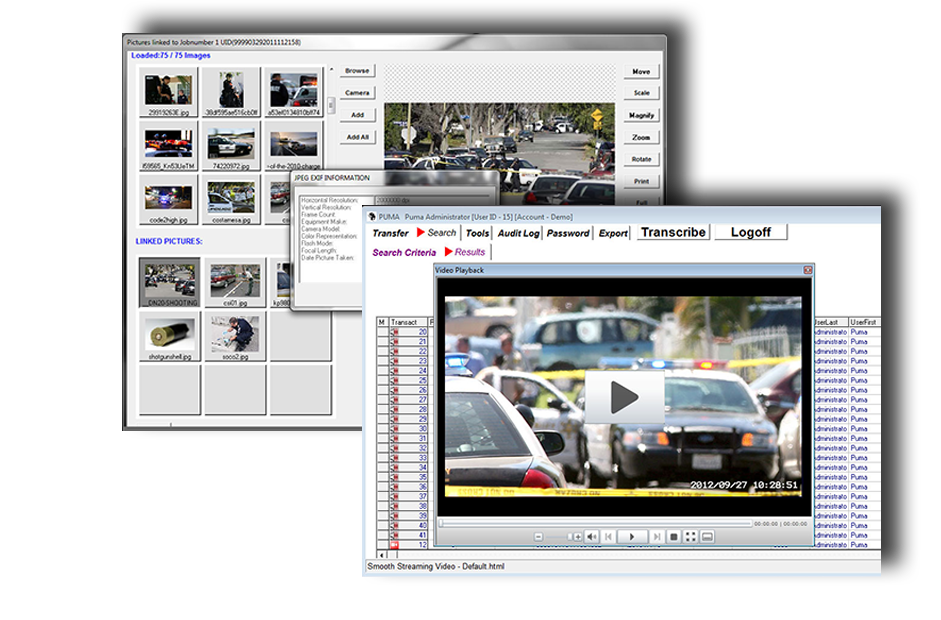Click the scroll-up arrow of the thumbnail list
The height and width of the screenshot is (620, 941).
point(331,70)
